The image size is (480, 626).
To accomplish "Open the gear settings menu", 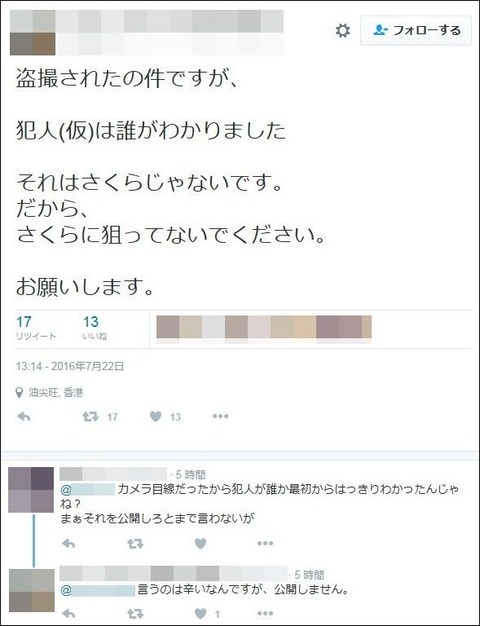I will pos(342,31).
